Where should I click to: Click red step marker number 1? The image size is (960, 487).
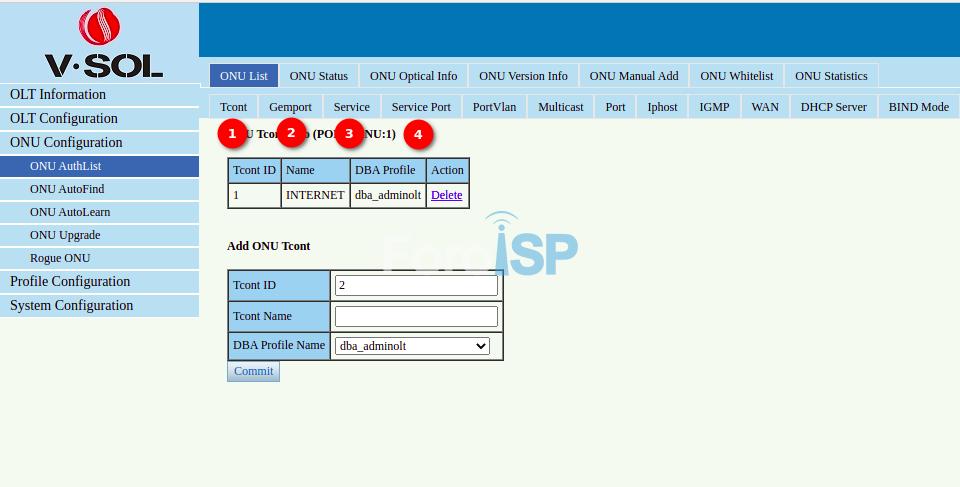232,133
